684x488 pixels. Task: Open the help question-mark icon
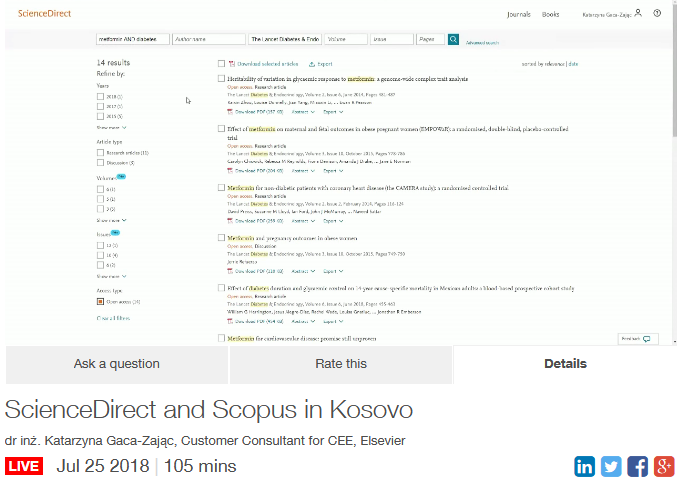pyautogui.click(x=657, y=13)
